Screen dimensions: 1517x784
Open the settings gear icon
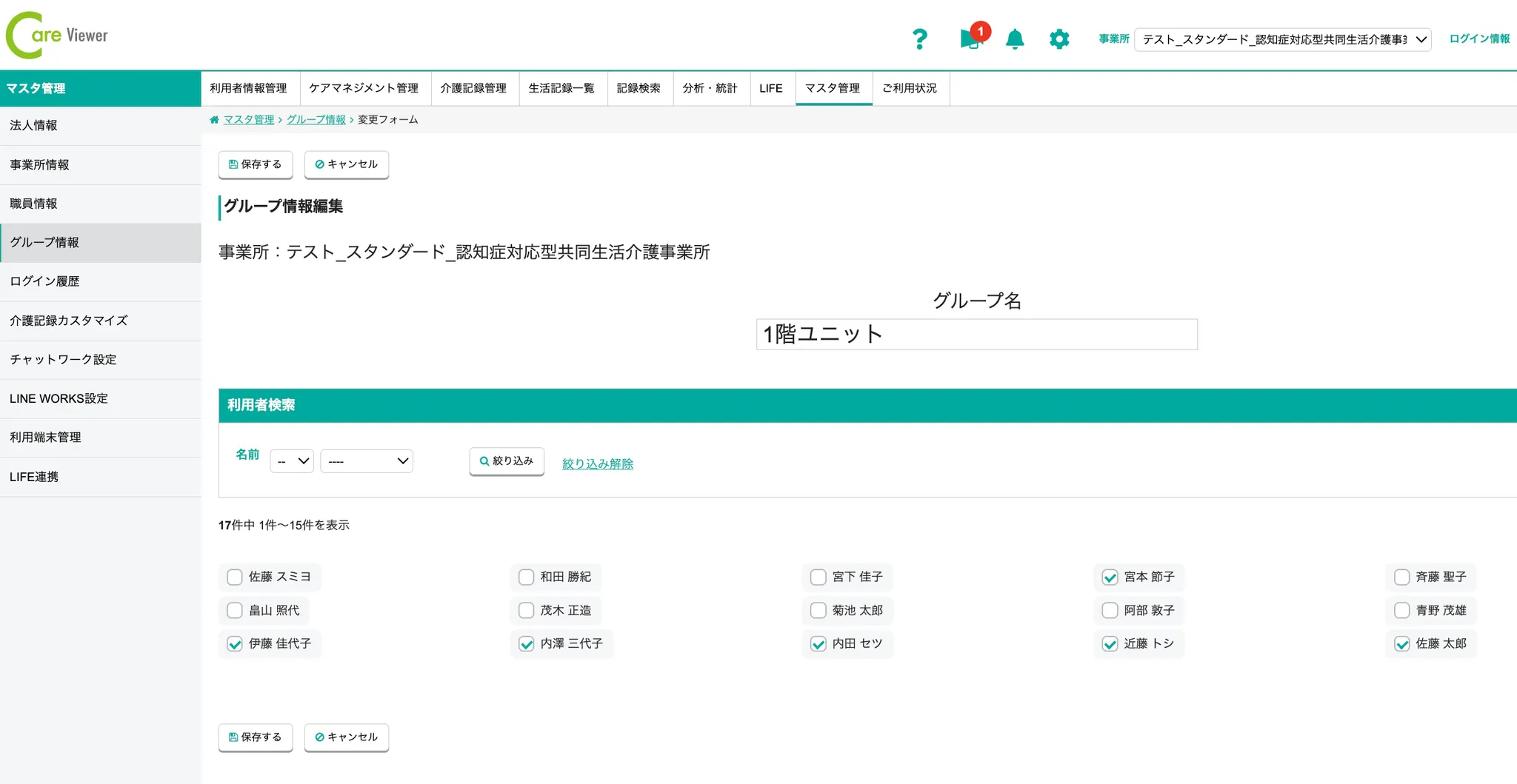pos(1059,38)
